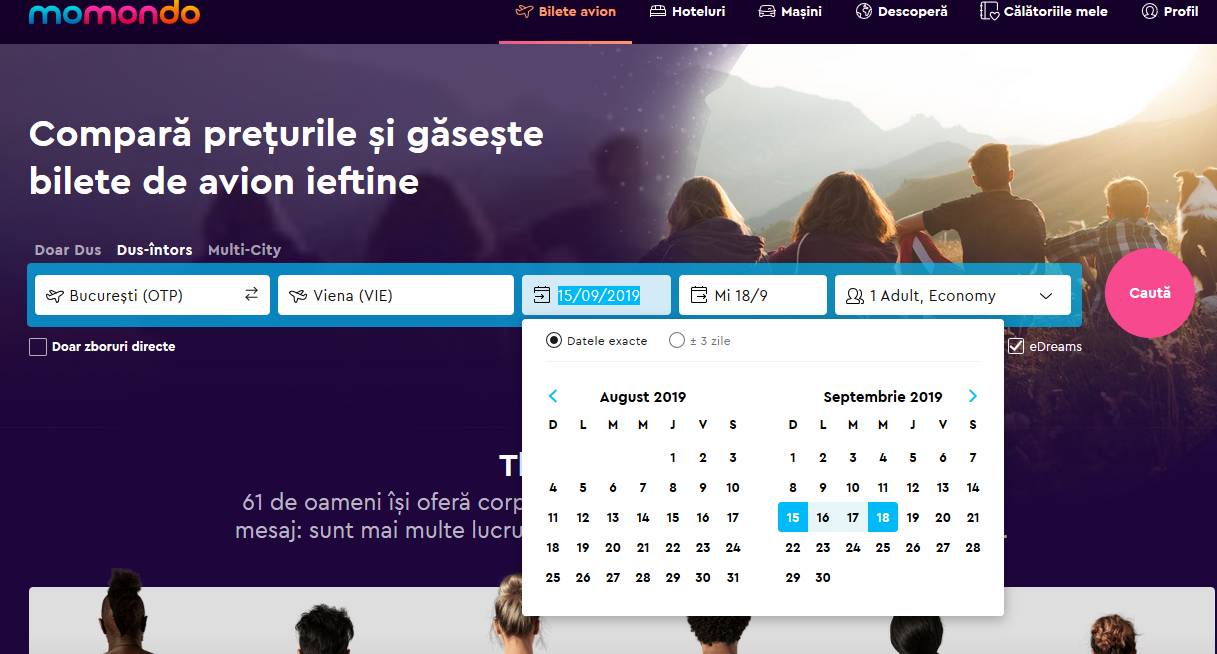
Task: Uncheck the eDreams checkbox
Action: (1016, 347)
